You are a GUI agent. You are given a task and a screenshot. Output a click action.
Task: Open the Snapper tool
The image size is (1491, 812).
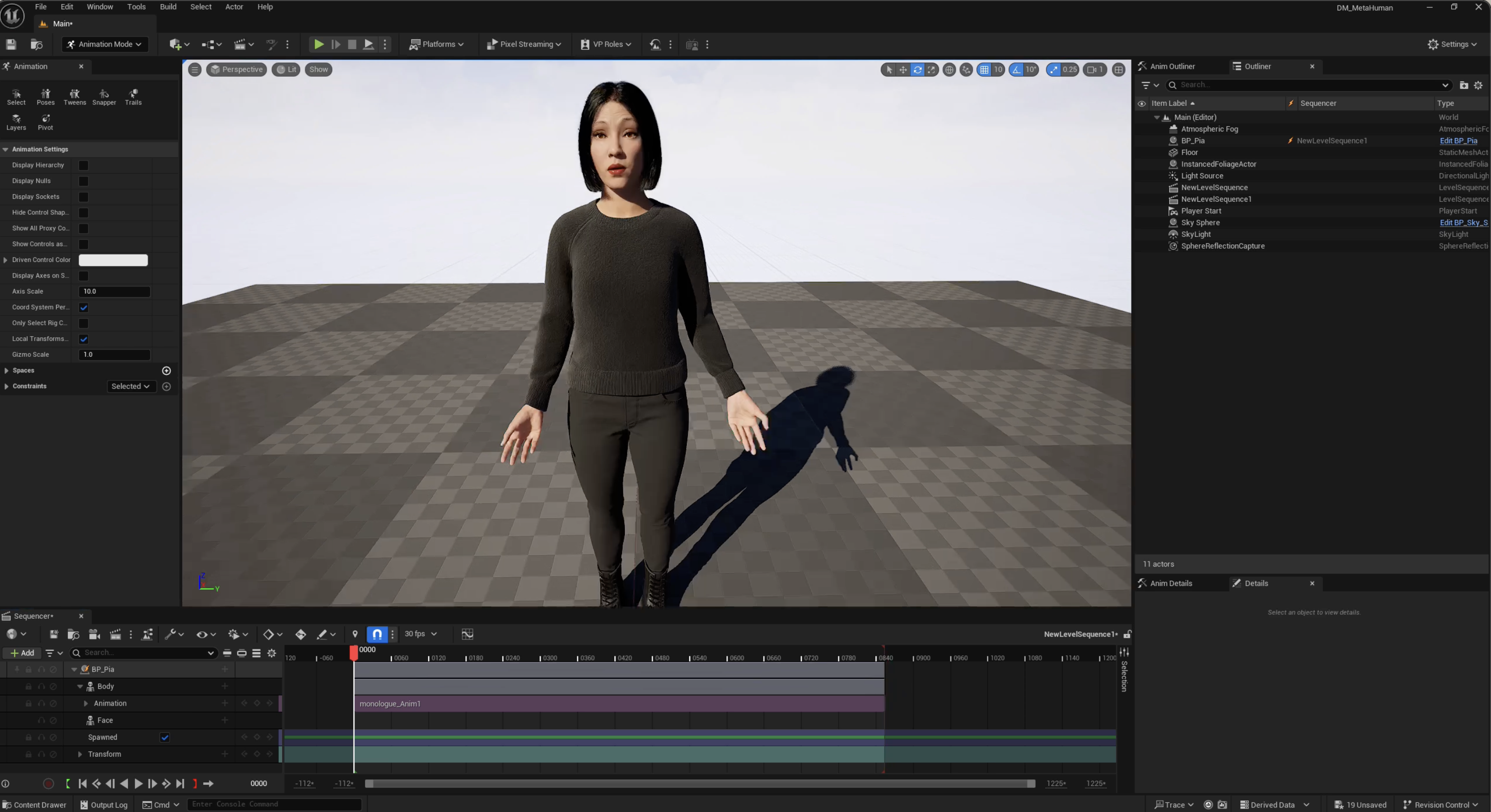tap(104, 97)
